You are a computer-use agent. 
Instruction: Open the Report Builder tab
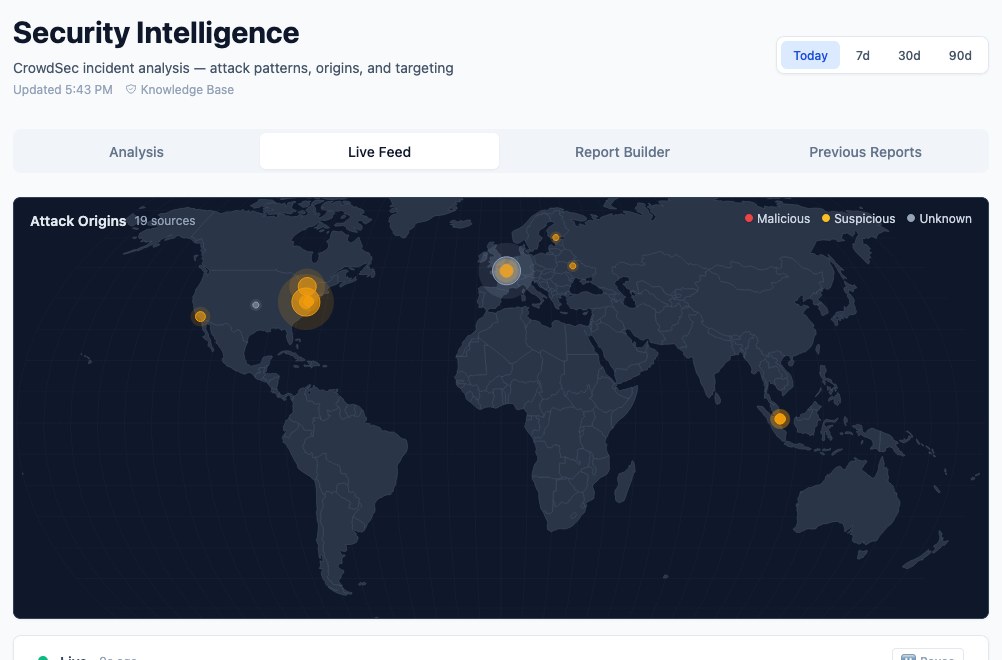pyautogui.click(x=622, y=151)
